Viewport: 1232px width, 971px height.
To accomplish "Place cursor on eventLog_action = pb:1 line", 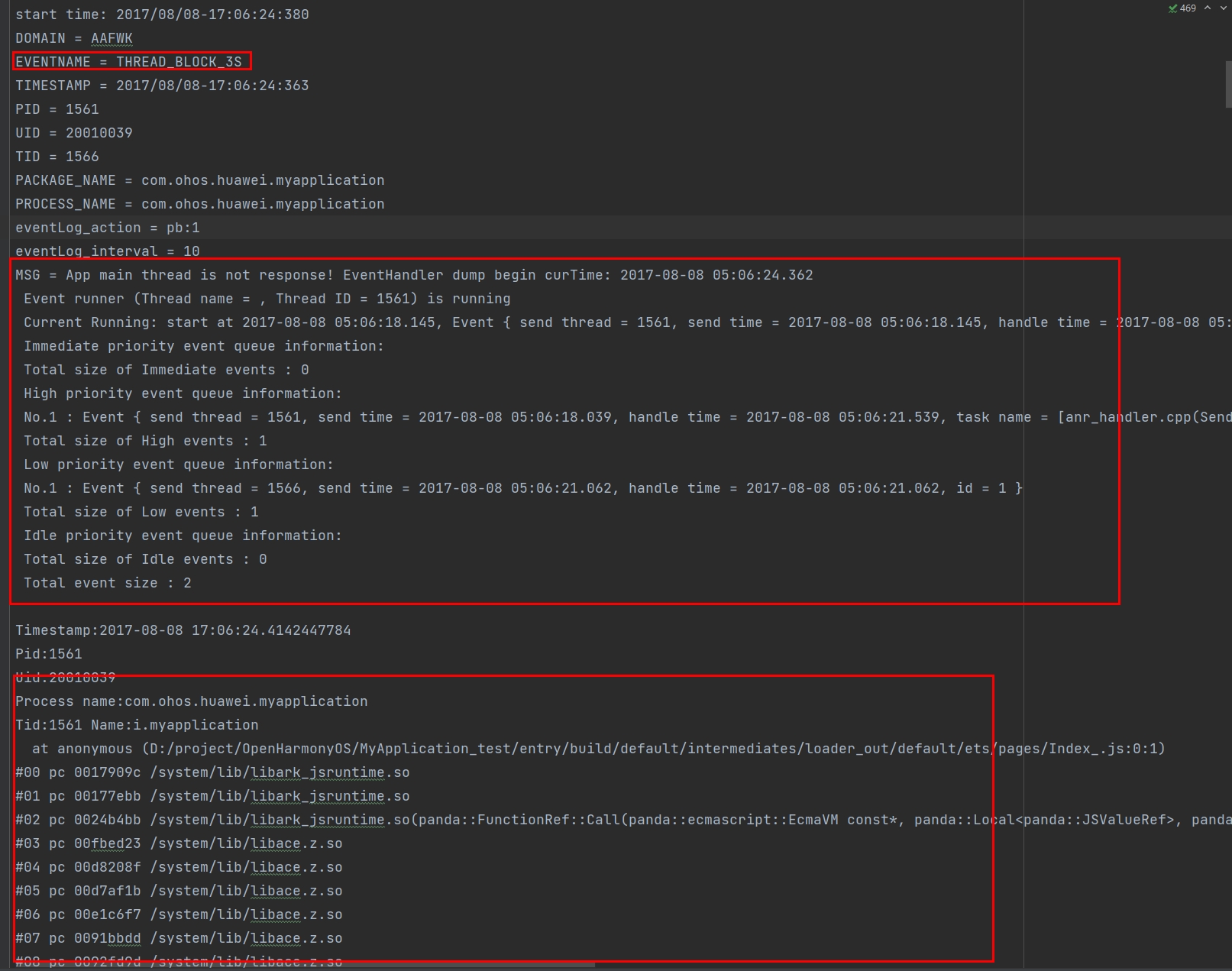I will pyautogui.click(x=107, y=228).
